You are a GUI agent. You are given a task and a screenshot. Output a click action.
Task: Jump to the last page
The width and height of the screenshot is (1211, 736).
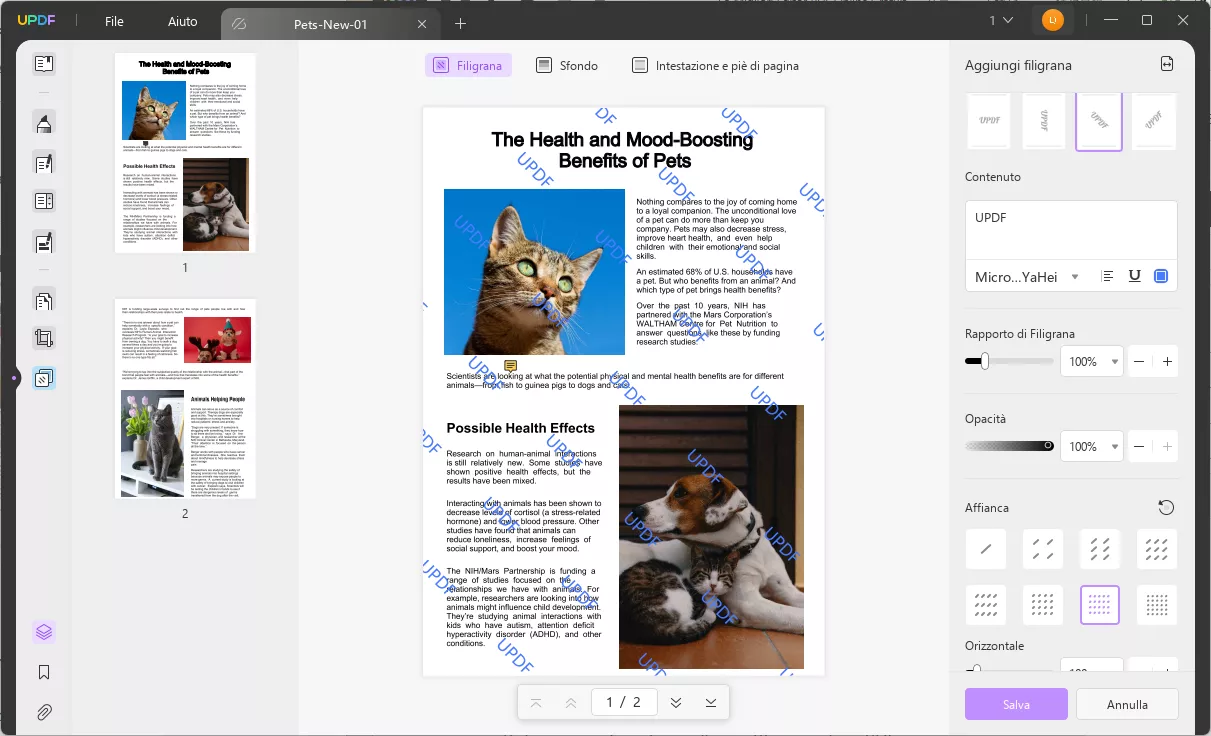[x=711, y=703]
